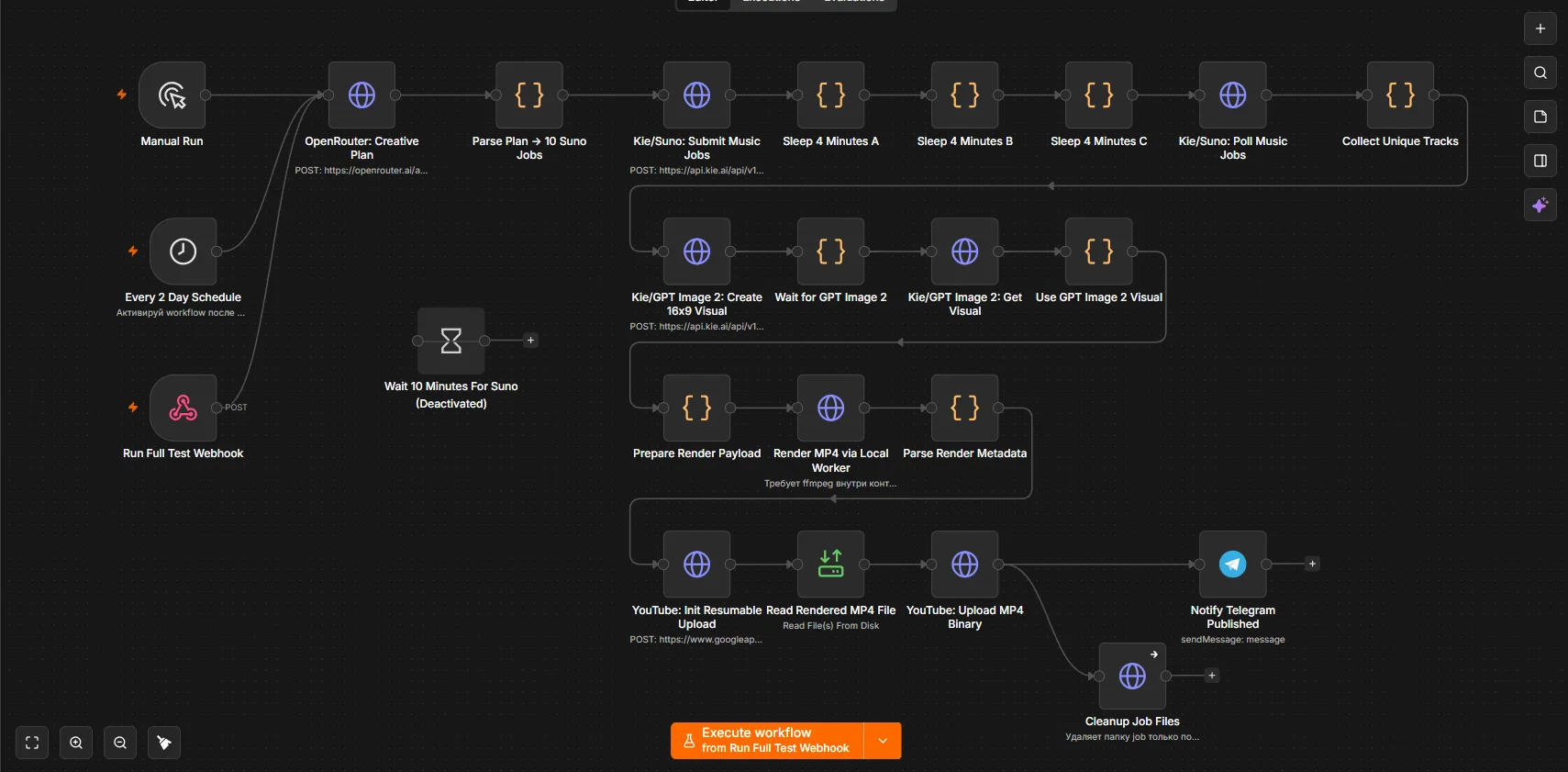Select the Parse Plan → 10 Suno Jobs node
Screen dimensions: 1568x772
[529, 95]
